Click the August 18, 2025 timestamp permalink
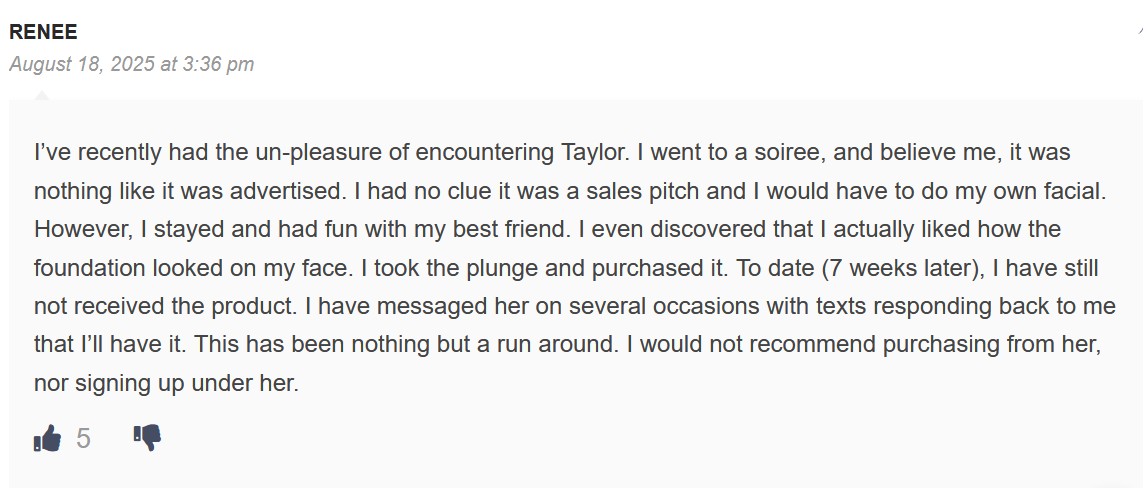Viewport: 1147px width, 488px height. pyautogui.click(x=132, y=64)
